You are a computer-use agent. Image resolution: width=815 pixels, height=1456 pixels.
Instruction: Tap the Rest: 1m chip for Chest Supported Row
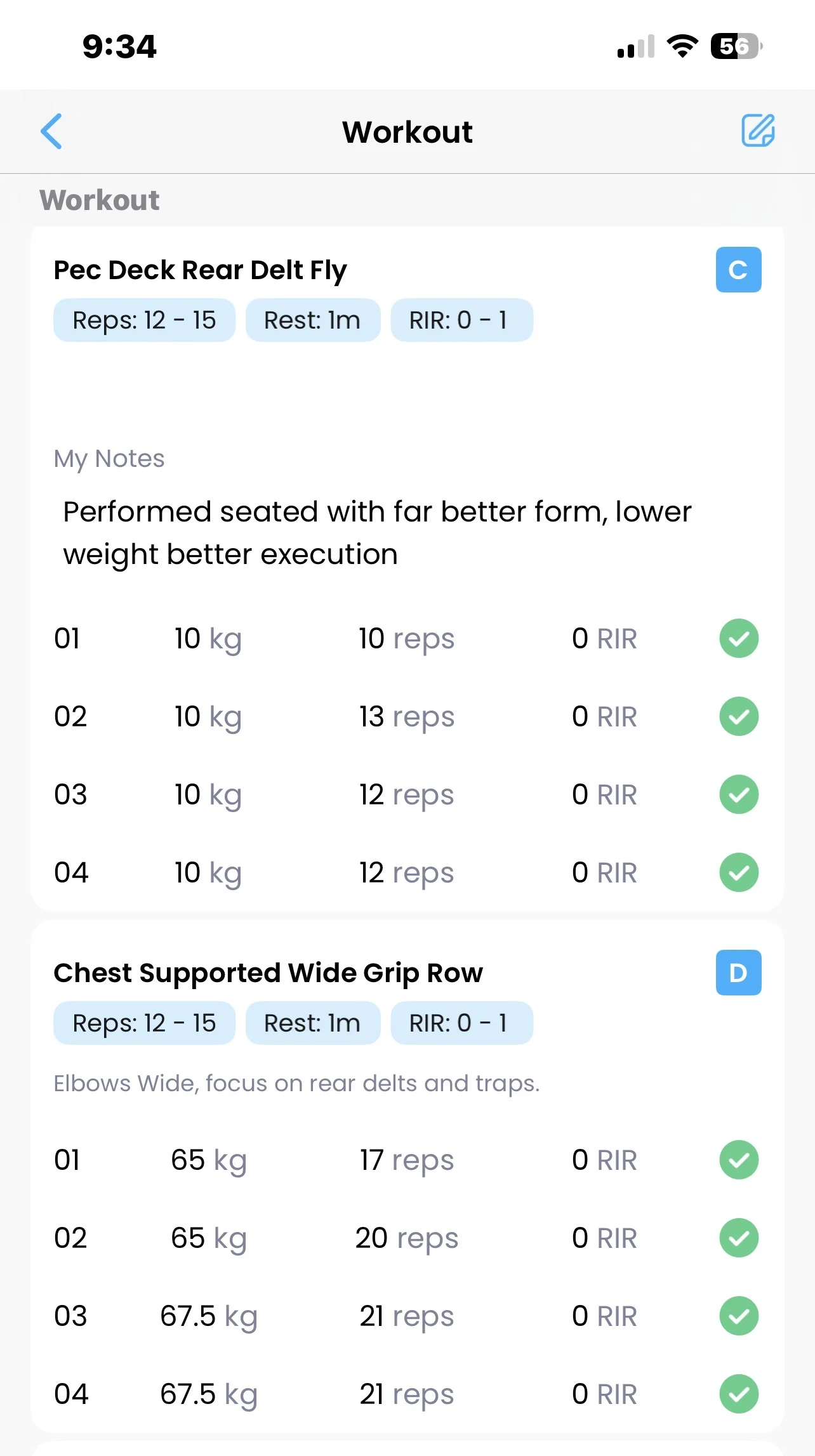[x=312, y=1023]
